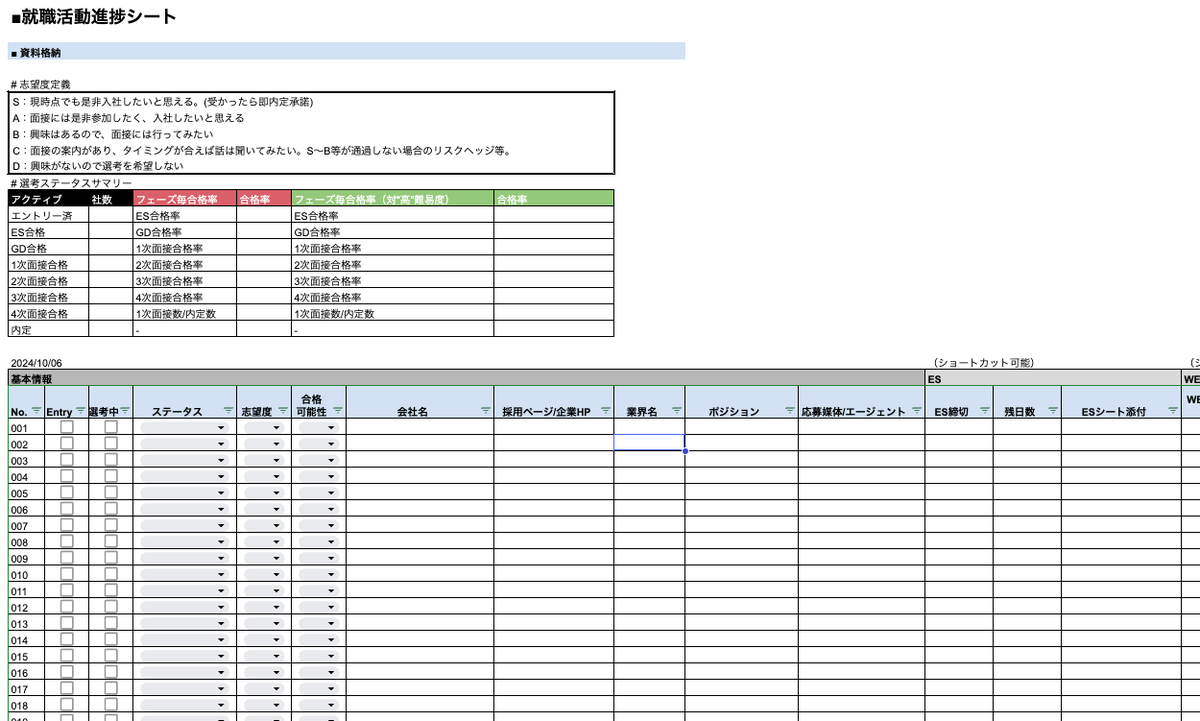
Task: Open the filter icon on the 採用ページ/企業HP column
Action: (x=606, y=411)
